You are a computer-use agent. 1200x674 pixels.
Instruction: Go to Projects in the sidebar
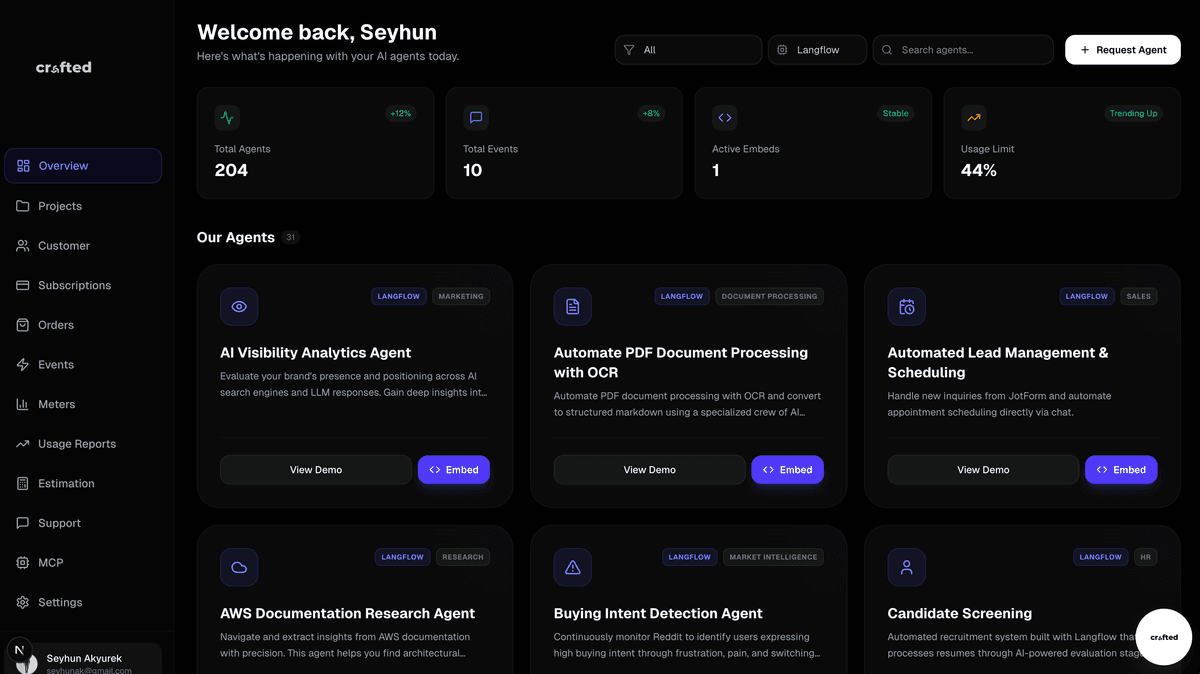(x=60, y=206)
